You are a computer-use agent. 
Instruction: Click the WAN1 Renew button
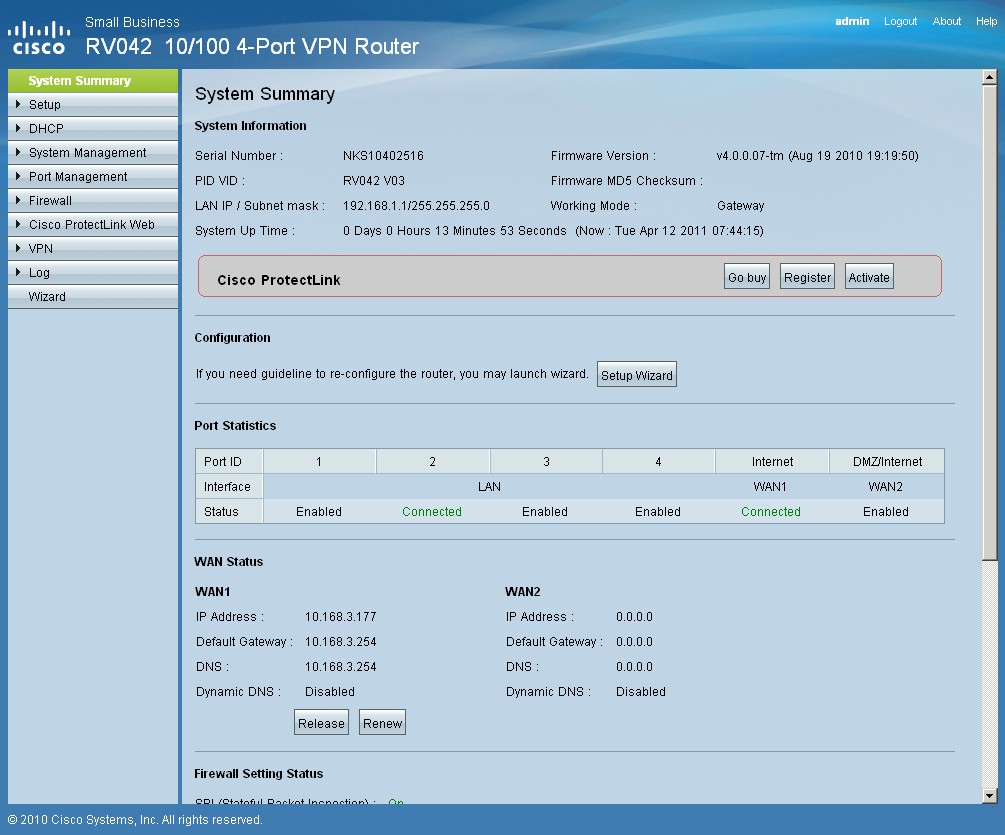point(382,723)
